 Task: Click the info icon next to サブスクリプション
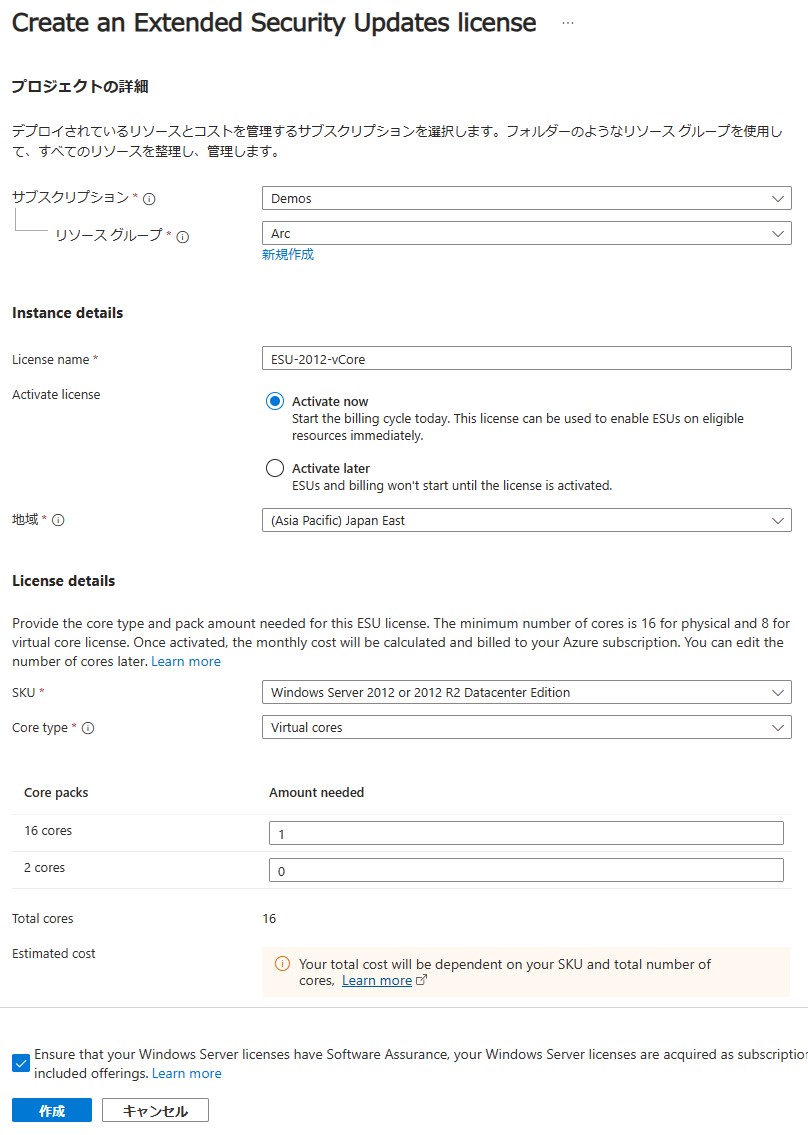pyautogui.click(x=149, y=199)
